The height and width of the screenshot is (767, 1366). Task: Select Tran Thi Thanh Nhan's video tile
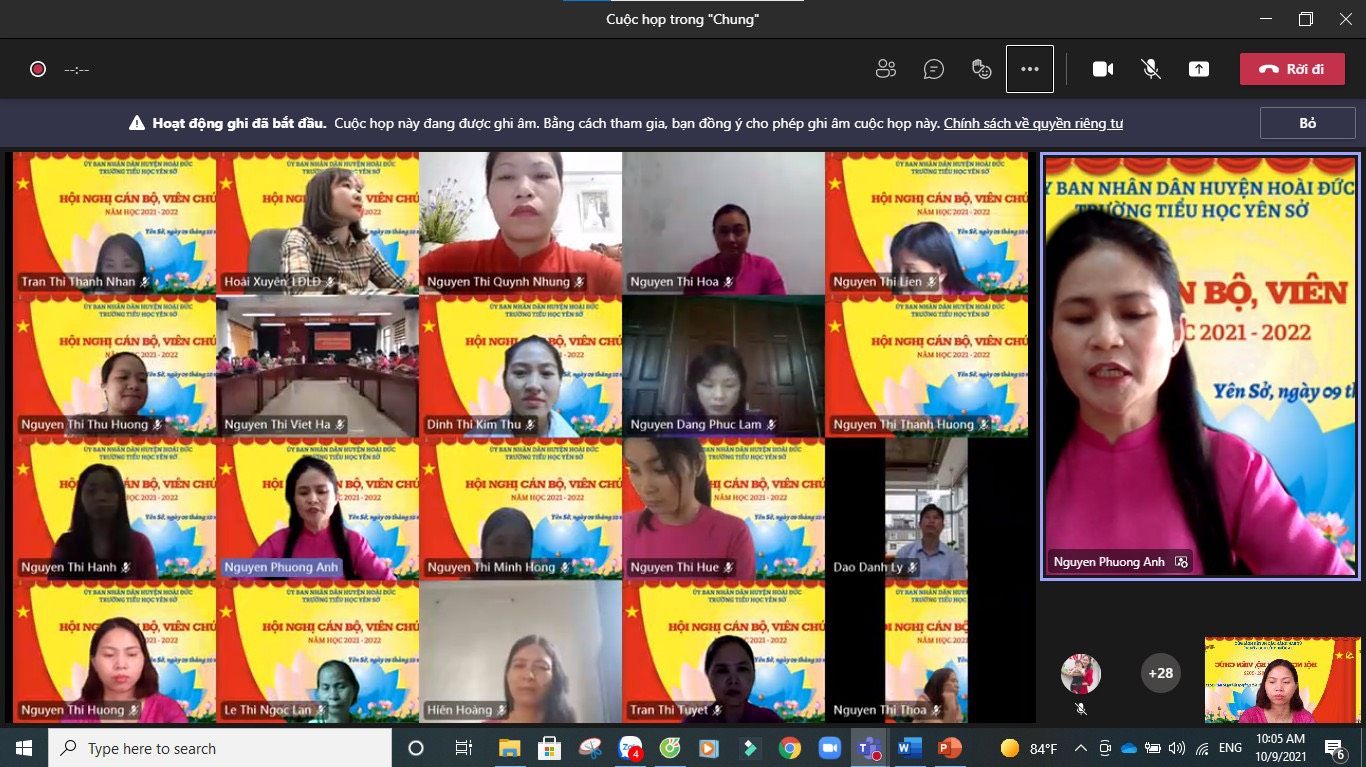pos(114,223)
